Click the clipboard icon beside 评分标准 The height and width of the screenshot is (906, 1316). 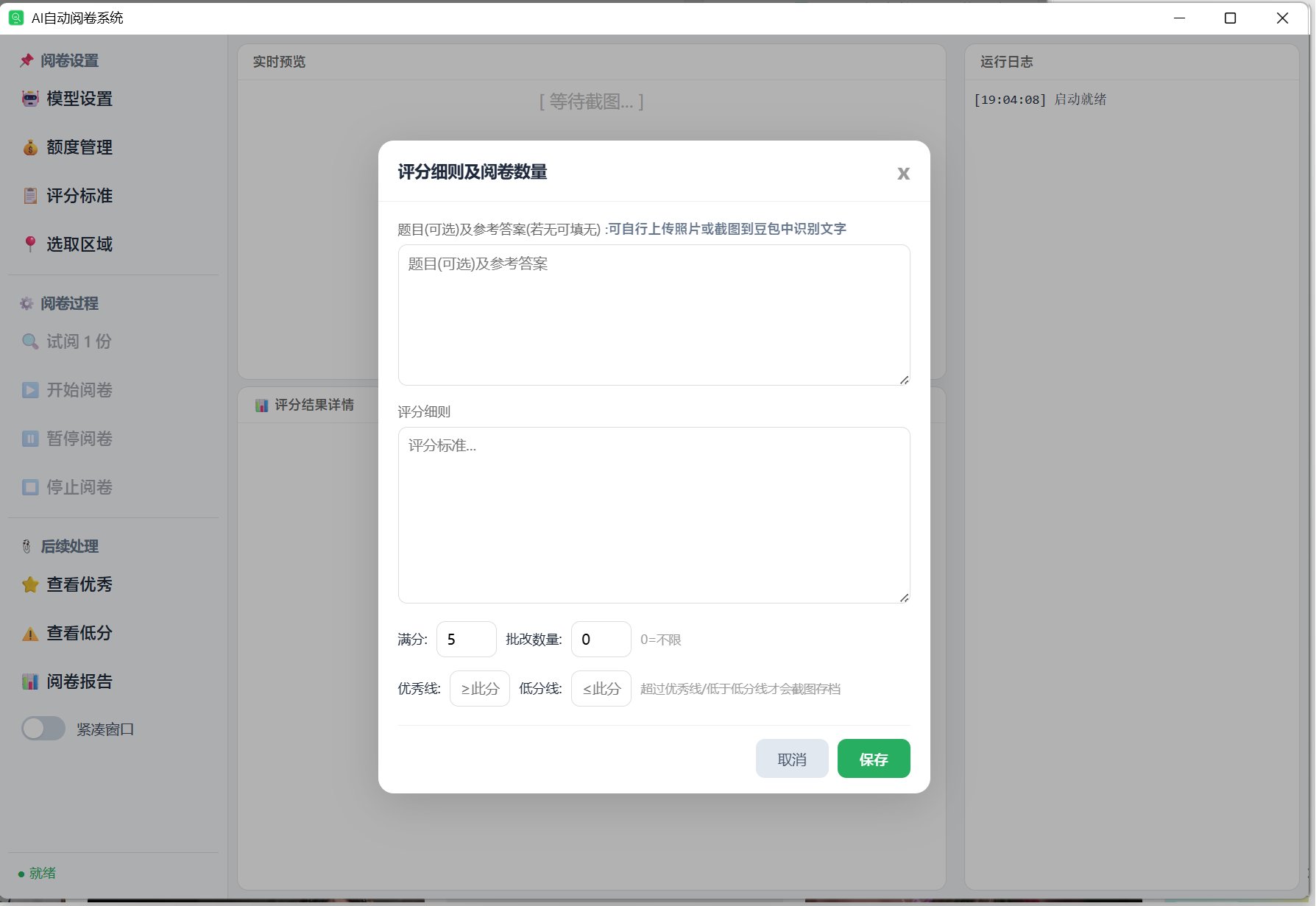(x=30, y=196)
